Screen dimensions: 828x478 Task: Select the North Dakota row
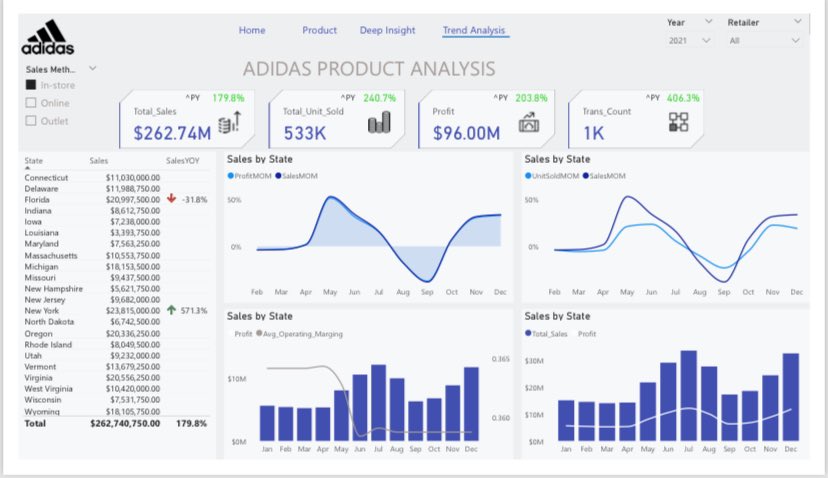pyautogui.click(x=116, y=322)
